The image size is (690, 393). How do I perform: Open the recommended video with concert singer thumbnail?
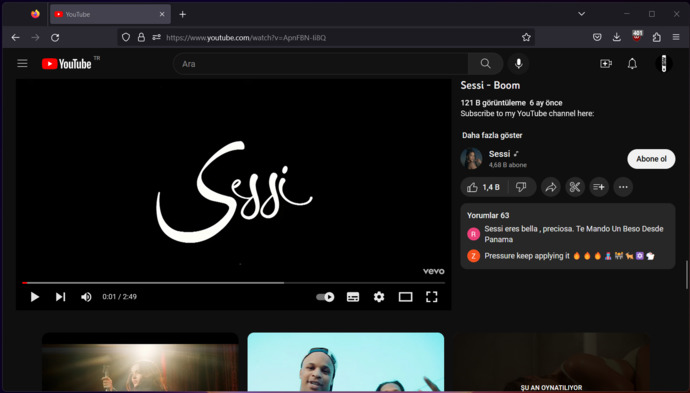(140, 362)
